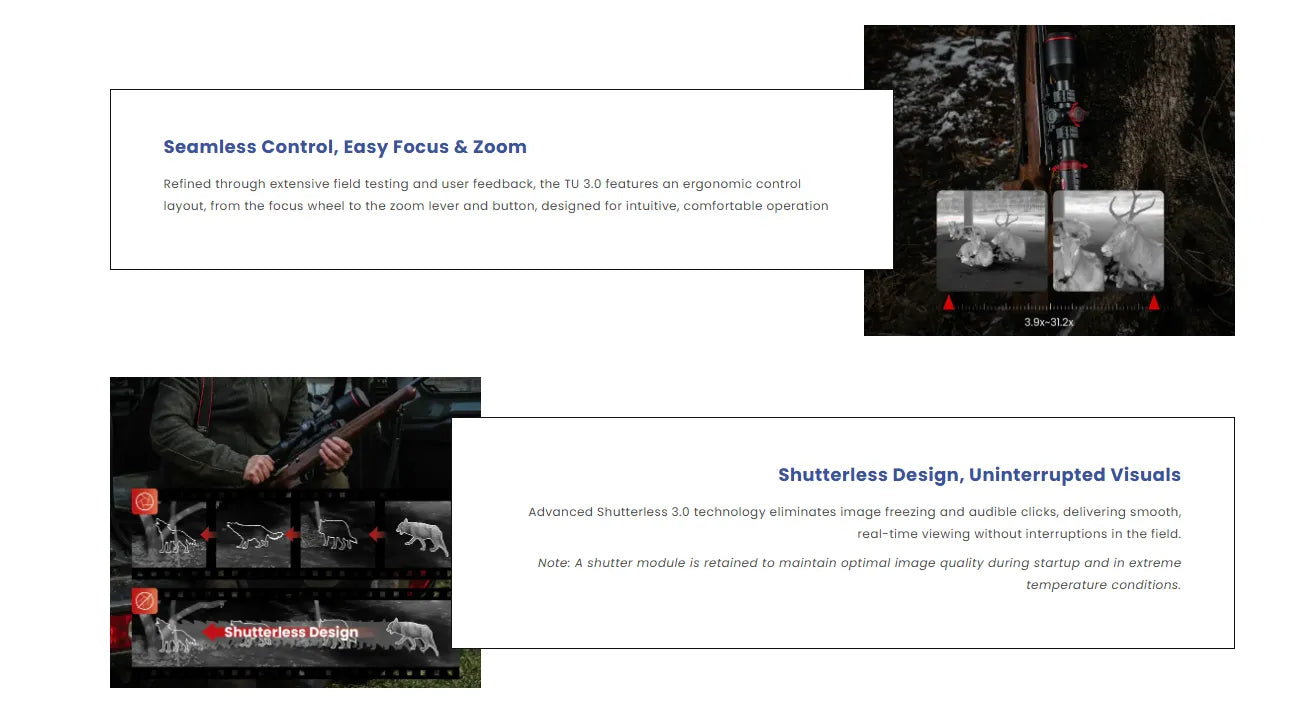The width and height of the screenshot is (1300, 716).
Task: Click the Shutterless Design, Uninterrupted Visuals heading
Action: 979,475
